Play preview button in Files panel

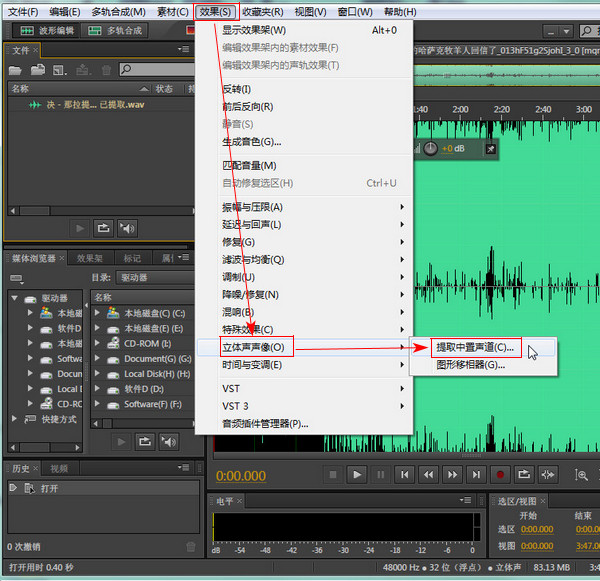coord(80,228)
